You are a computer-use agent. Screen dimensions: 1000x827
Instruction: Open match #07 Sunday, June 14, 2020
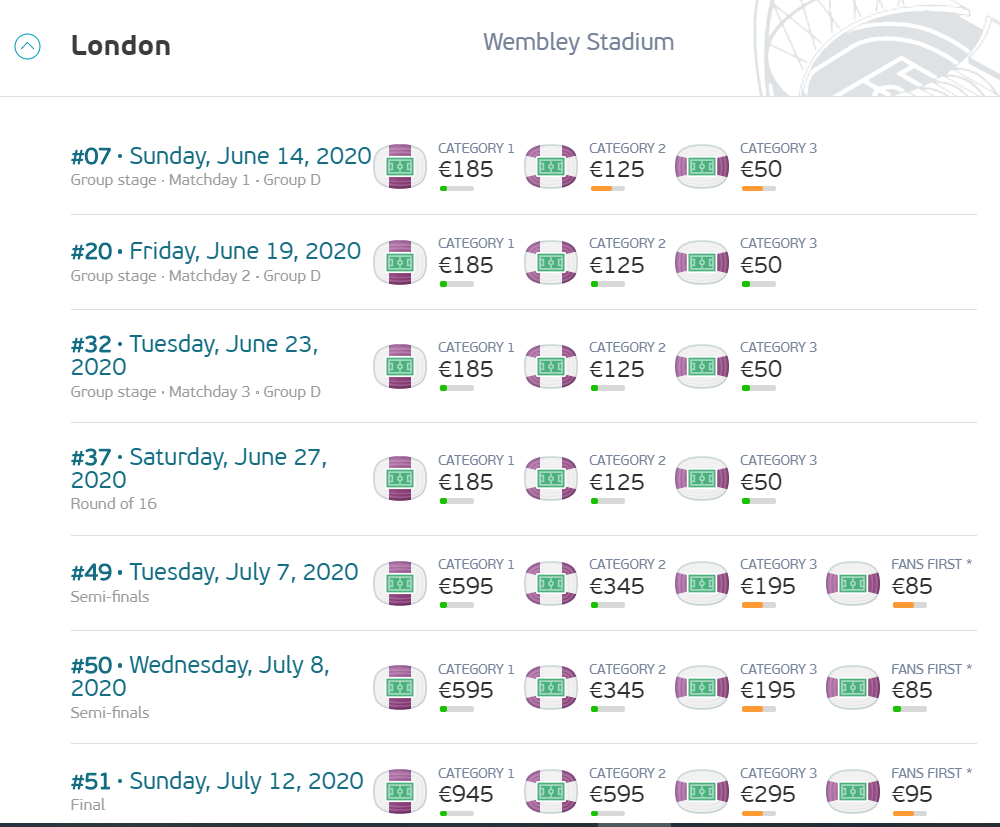pyautogui.click(x=221, y=156)
